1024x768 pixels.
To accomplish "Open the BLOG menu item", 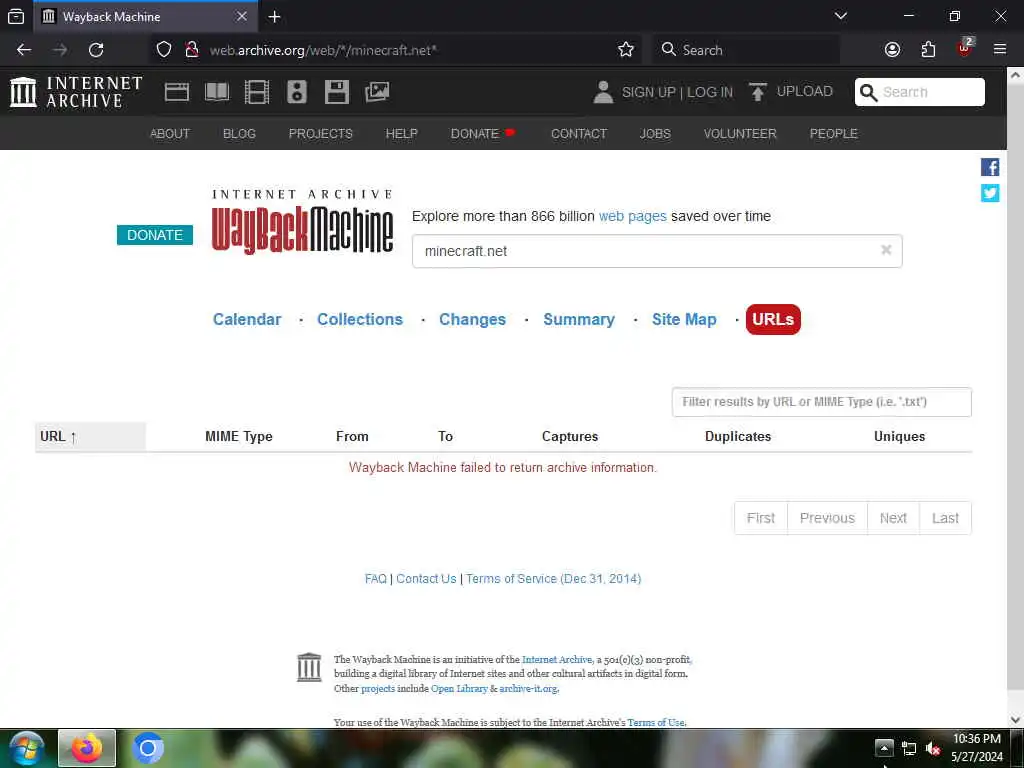I will (239, 134).
